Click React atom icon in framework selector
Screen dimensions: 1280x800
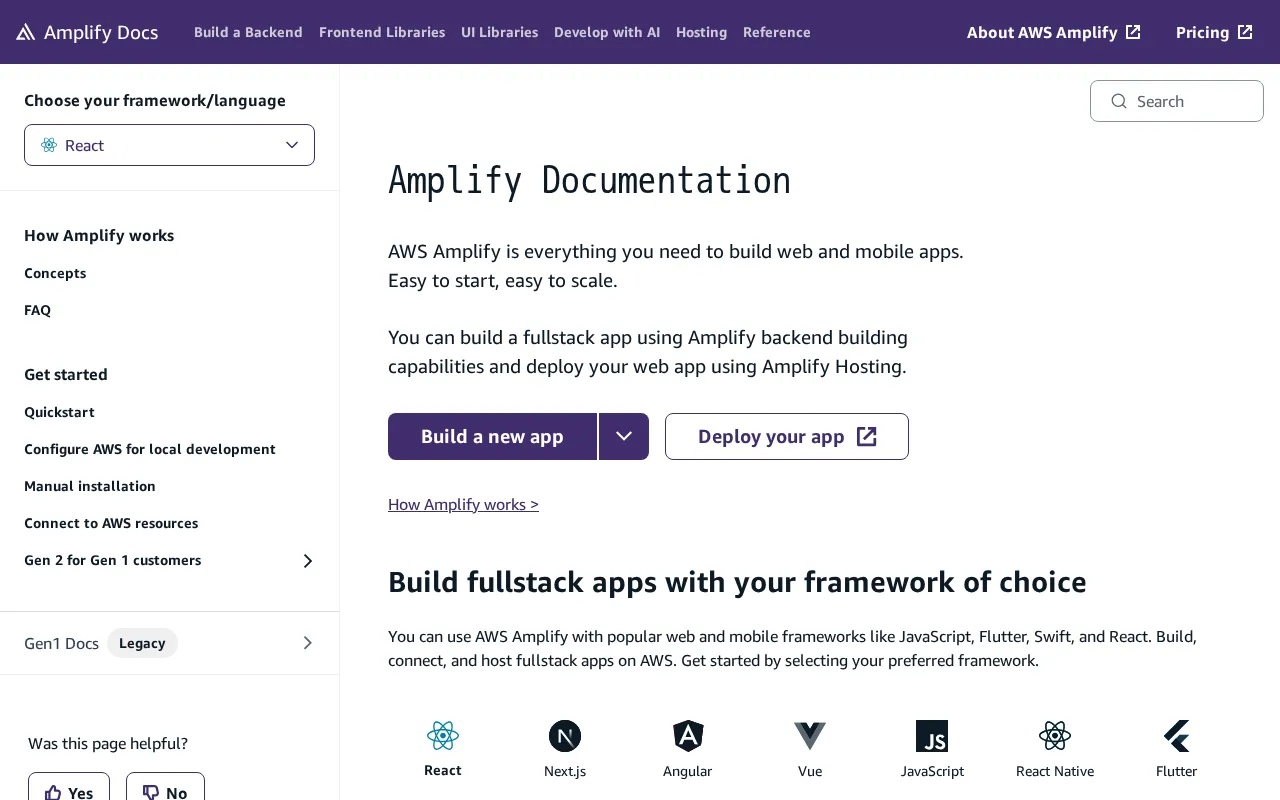tap(49, 145)
